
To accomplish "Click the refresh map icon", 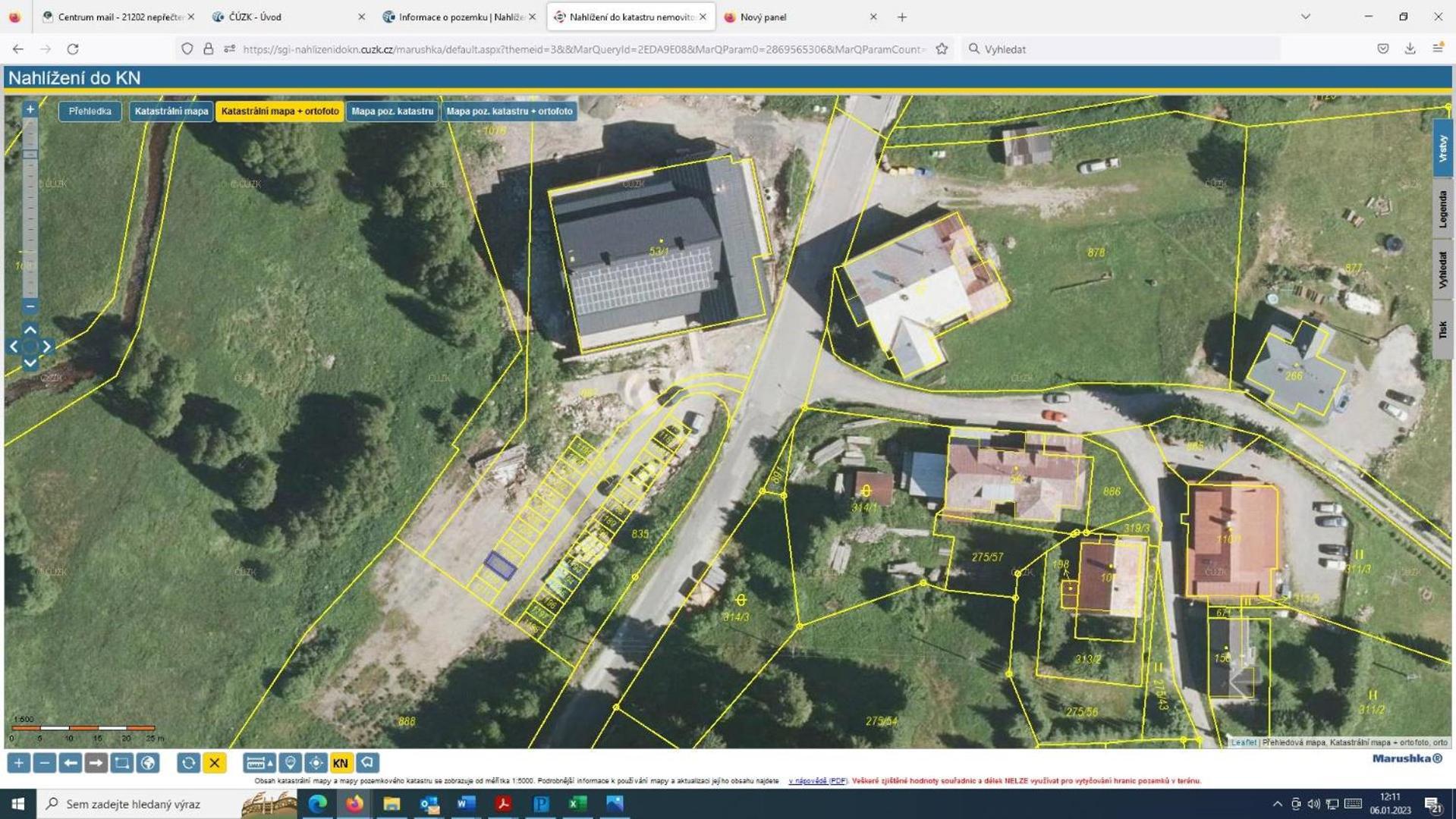I will tap(188, 763).
